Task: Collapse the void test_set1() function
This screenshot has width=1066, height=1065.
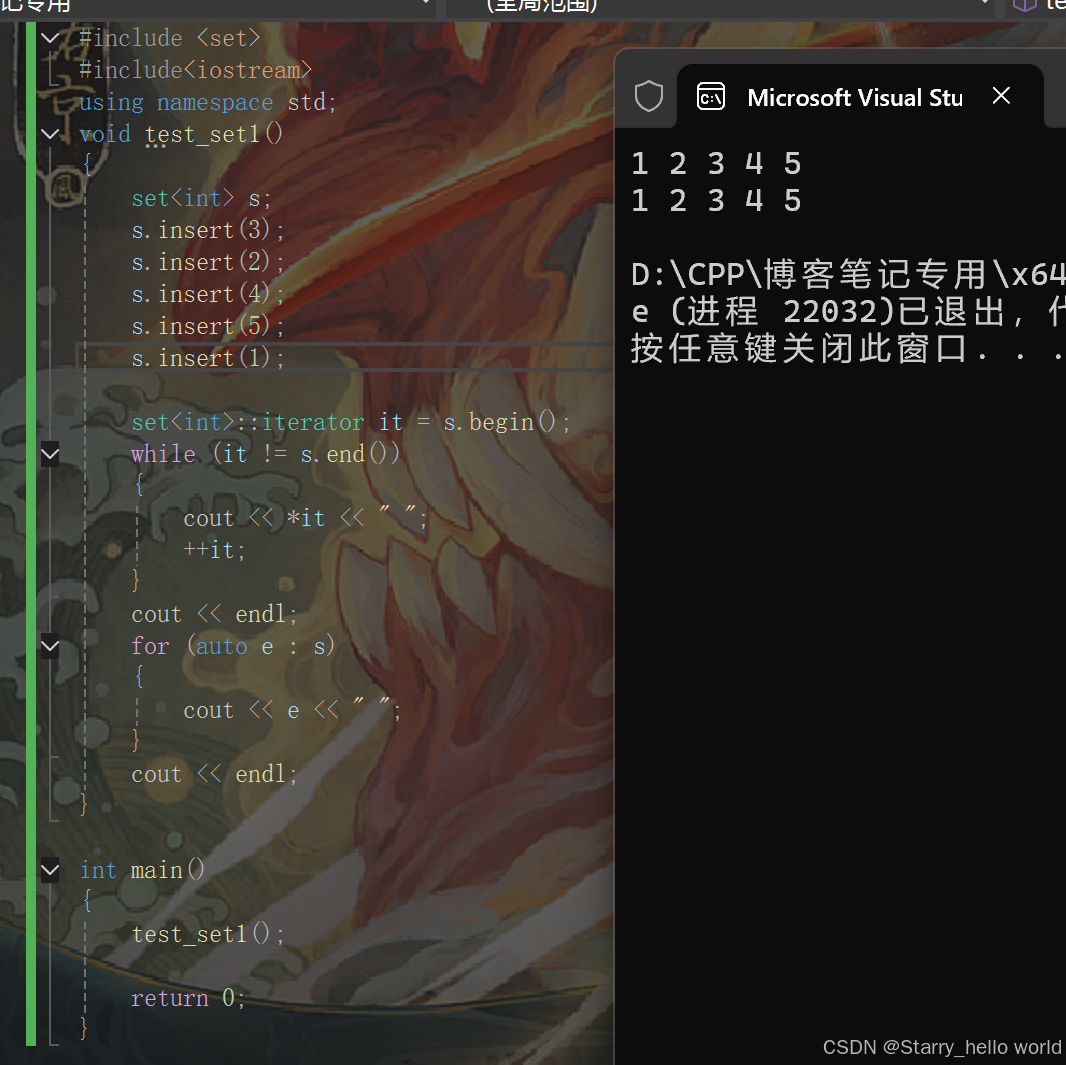Action: [50, 134]
